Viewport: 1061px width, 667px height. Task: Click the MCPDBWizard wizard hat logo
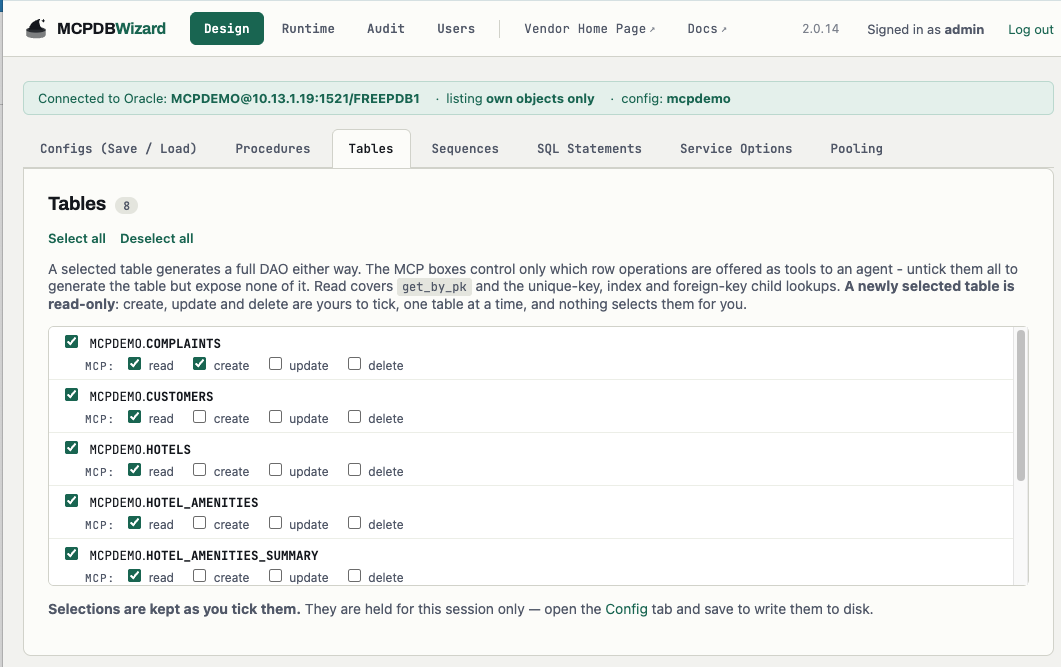pyautogui.click(x=36, y=28)
